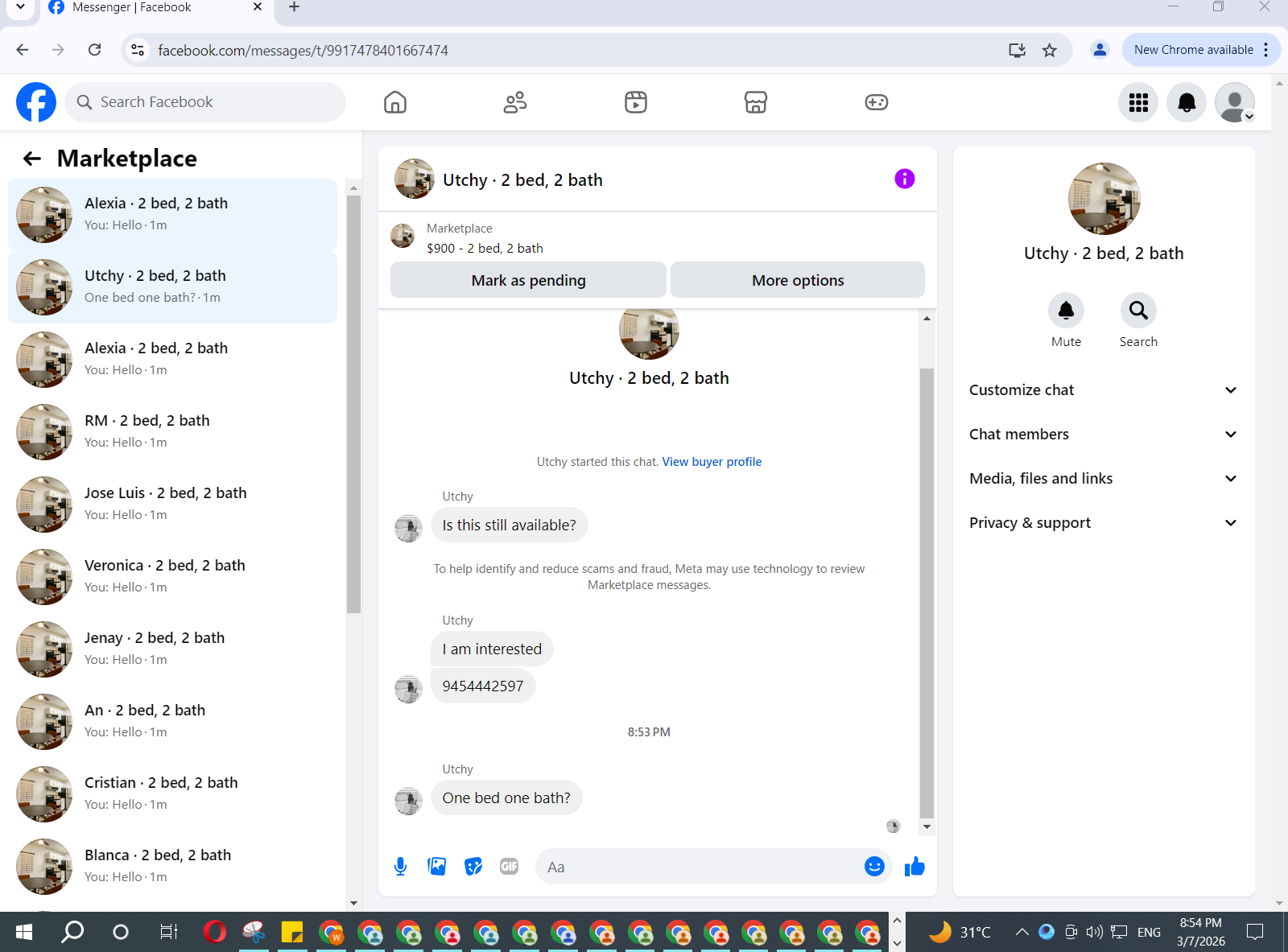Image resolution: width=1288 pixels, height=952 pixels.
Task: Open Windows taskbar search
Action: click(72, 932)
